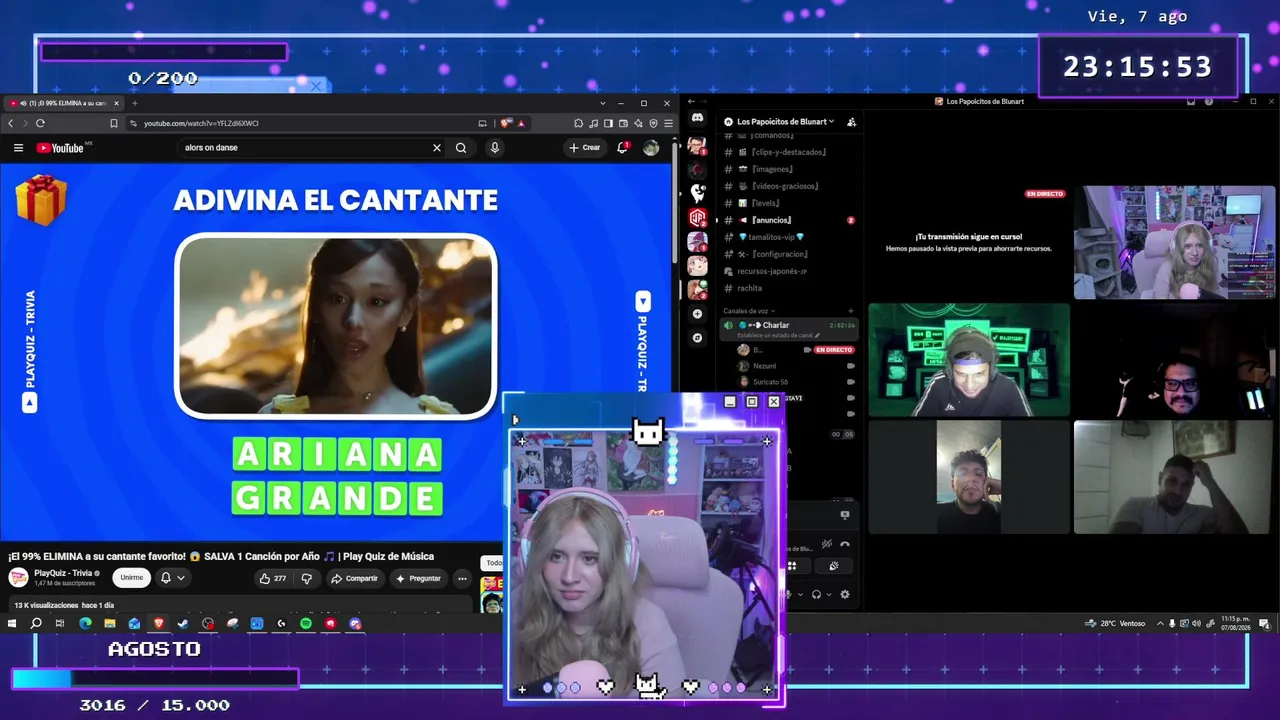Image resolution: width=1280 pixels, height=720 pixels.
Task: Open the green-lit streamer video tile in Discord
Action: 969,360
